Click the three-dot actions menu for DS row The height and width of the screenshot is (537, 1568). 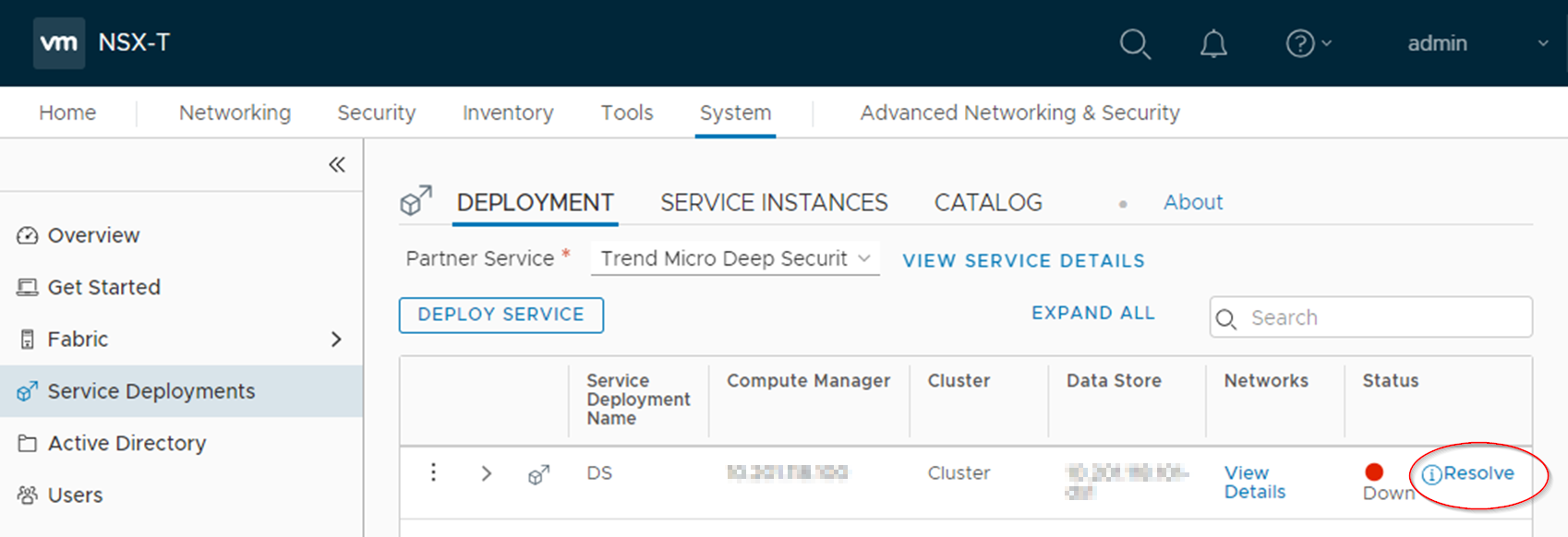[x=433, y=473]
